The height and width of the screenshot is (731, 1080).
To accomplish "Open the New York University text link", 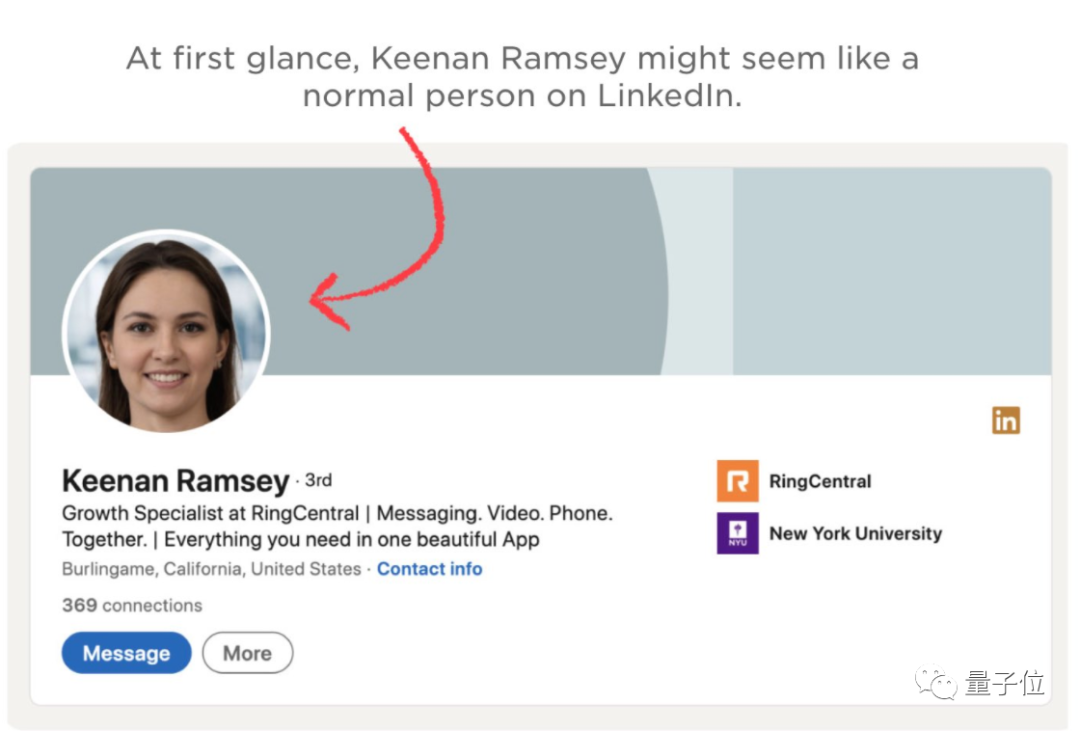I will (x=855, y=533).
